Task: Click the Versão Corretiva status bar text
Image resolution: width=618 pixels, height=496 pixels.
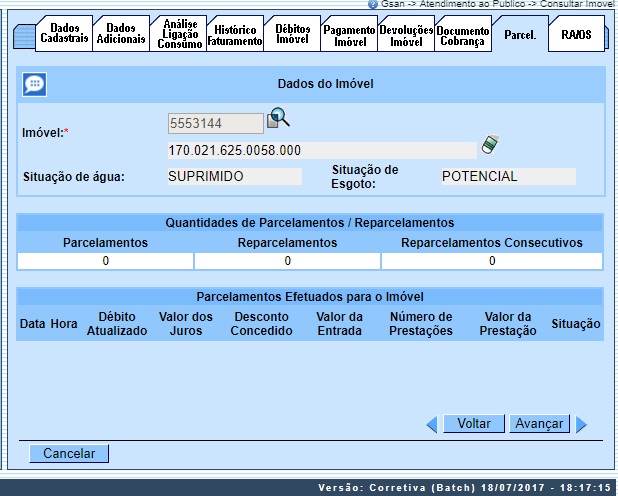Action: point(464,488)
